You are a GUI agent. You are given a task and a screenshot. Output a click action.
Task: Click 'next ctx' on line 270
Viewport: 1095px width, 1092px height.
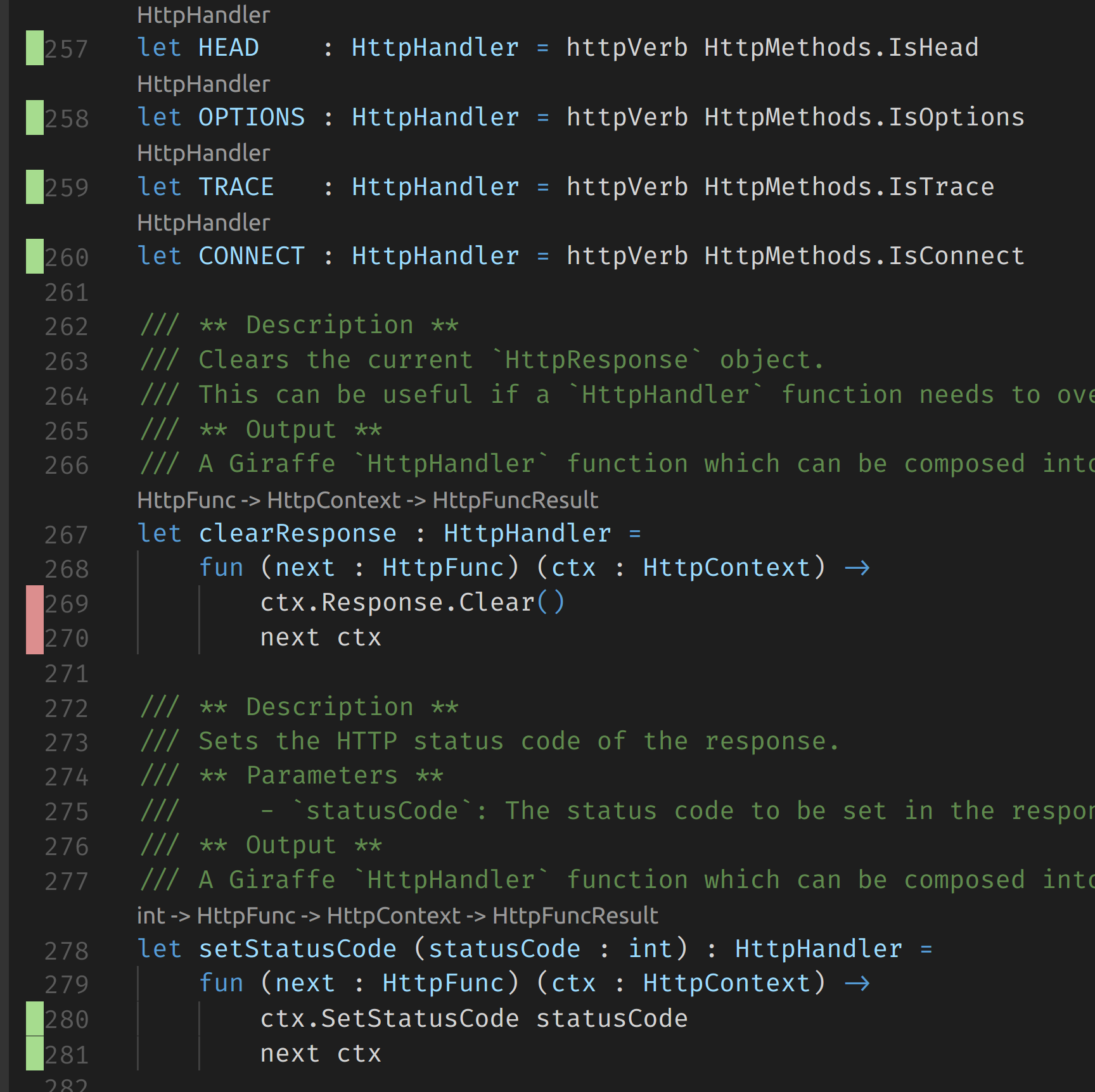tap(321, 637)
